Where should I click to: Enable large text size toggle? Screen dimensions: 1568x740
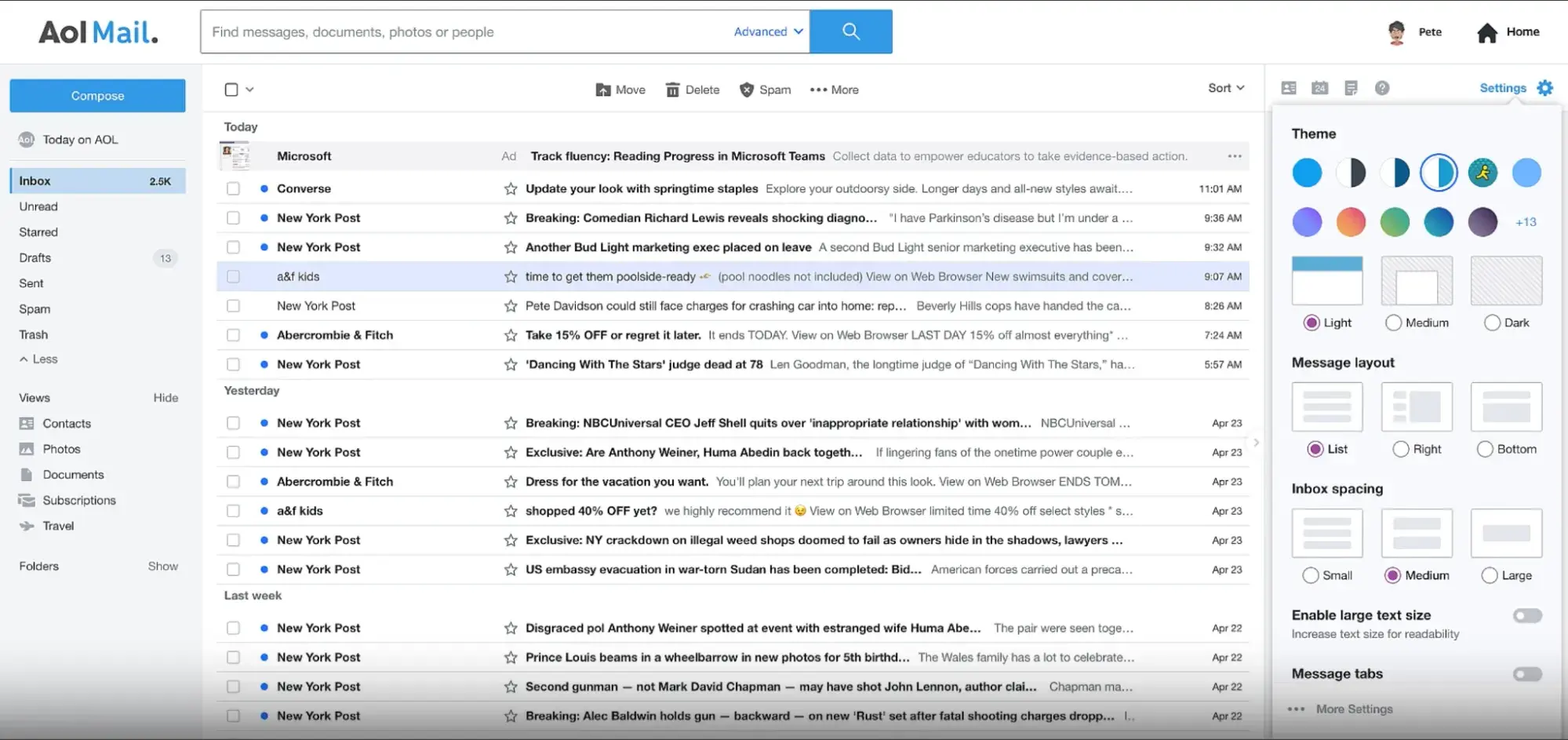1527,616
